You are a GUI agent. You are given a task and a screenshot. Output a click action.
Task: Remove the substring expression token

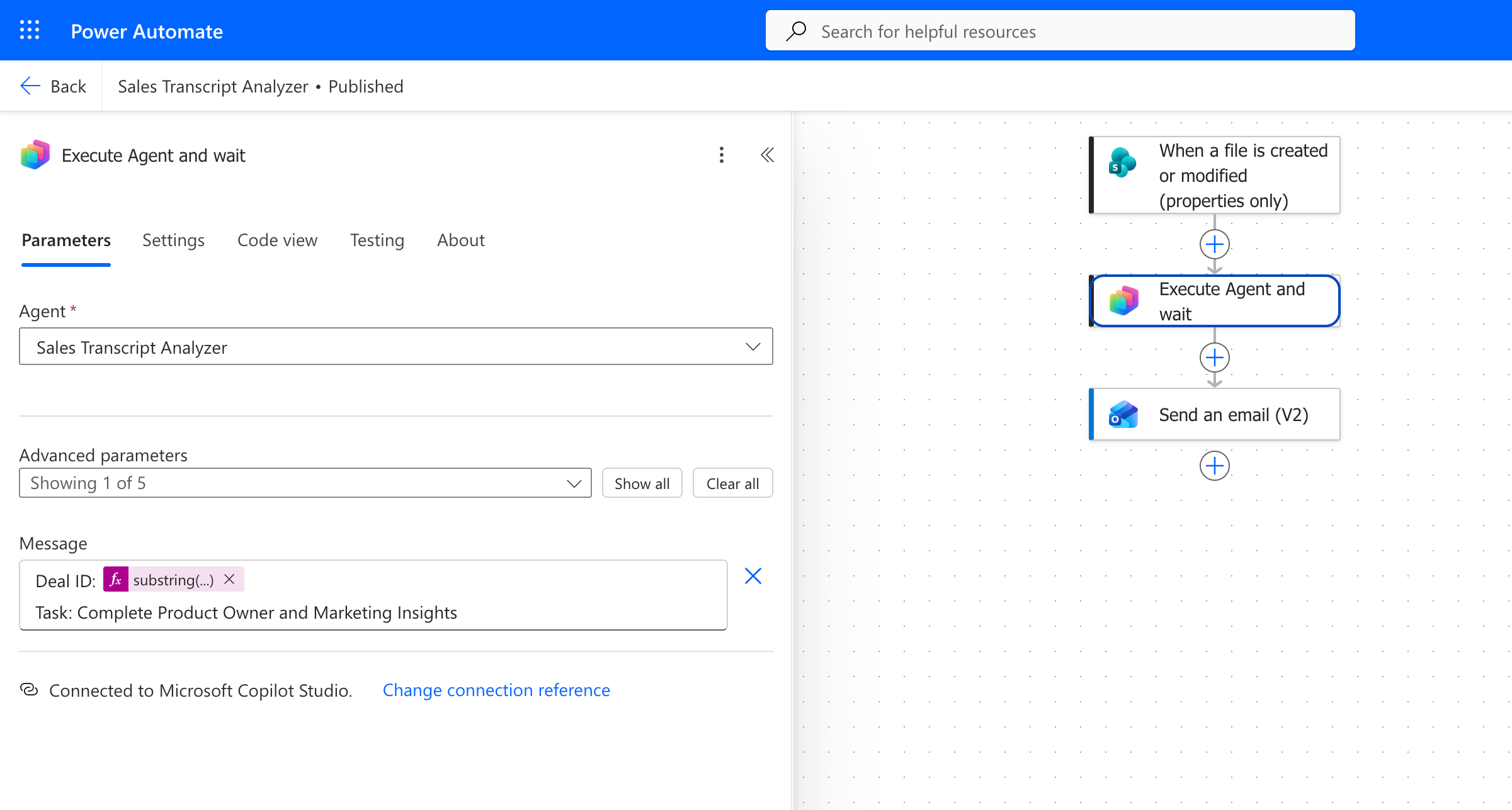click(x=230, y=579)
